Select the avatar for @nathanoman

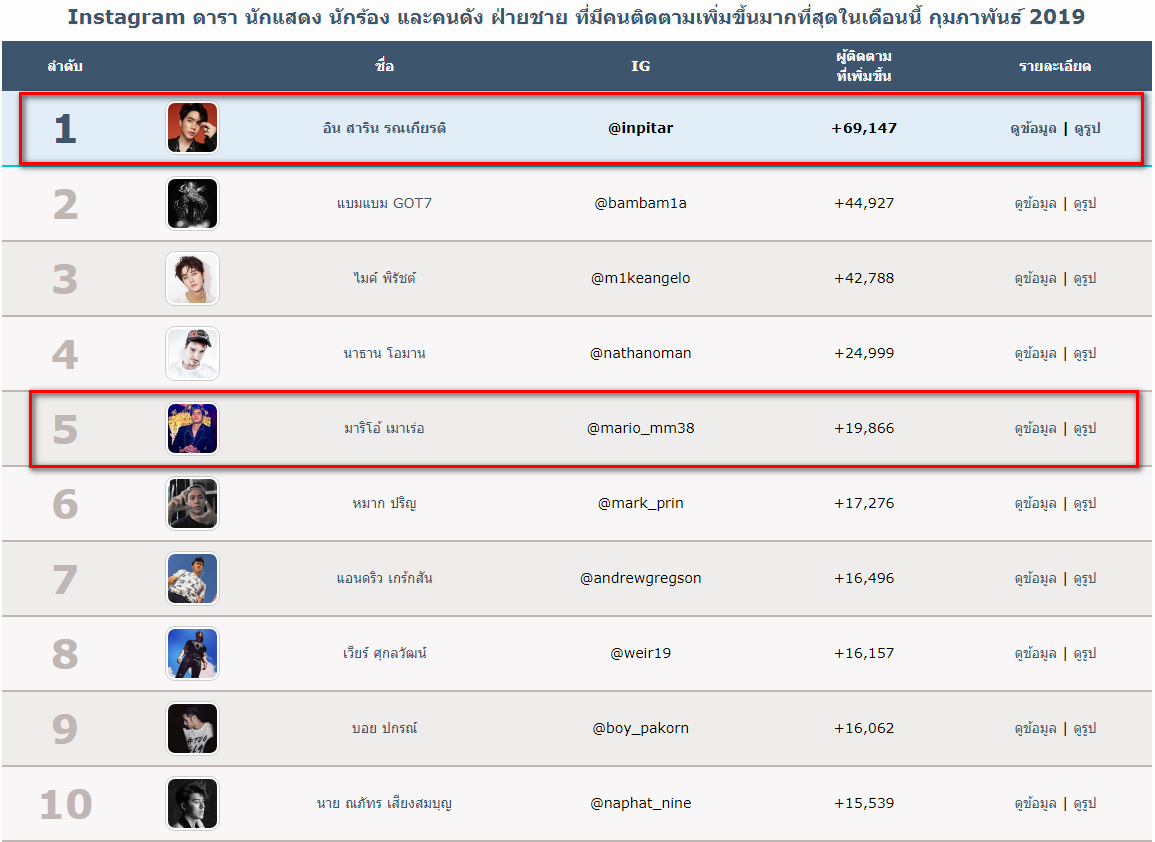pyautogui.click(x=192, y=354)
